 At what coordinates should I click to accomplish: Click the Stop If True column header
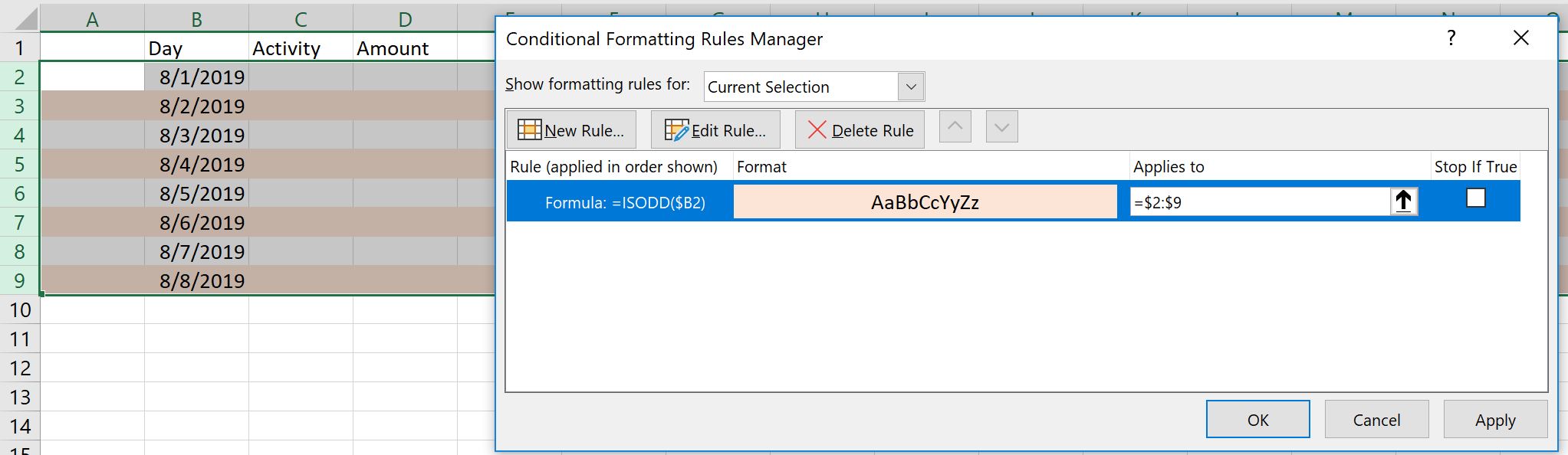[x=1475, y=166]
